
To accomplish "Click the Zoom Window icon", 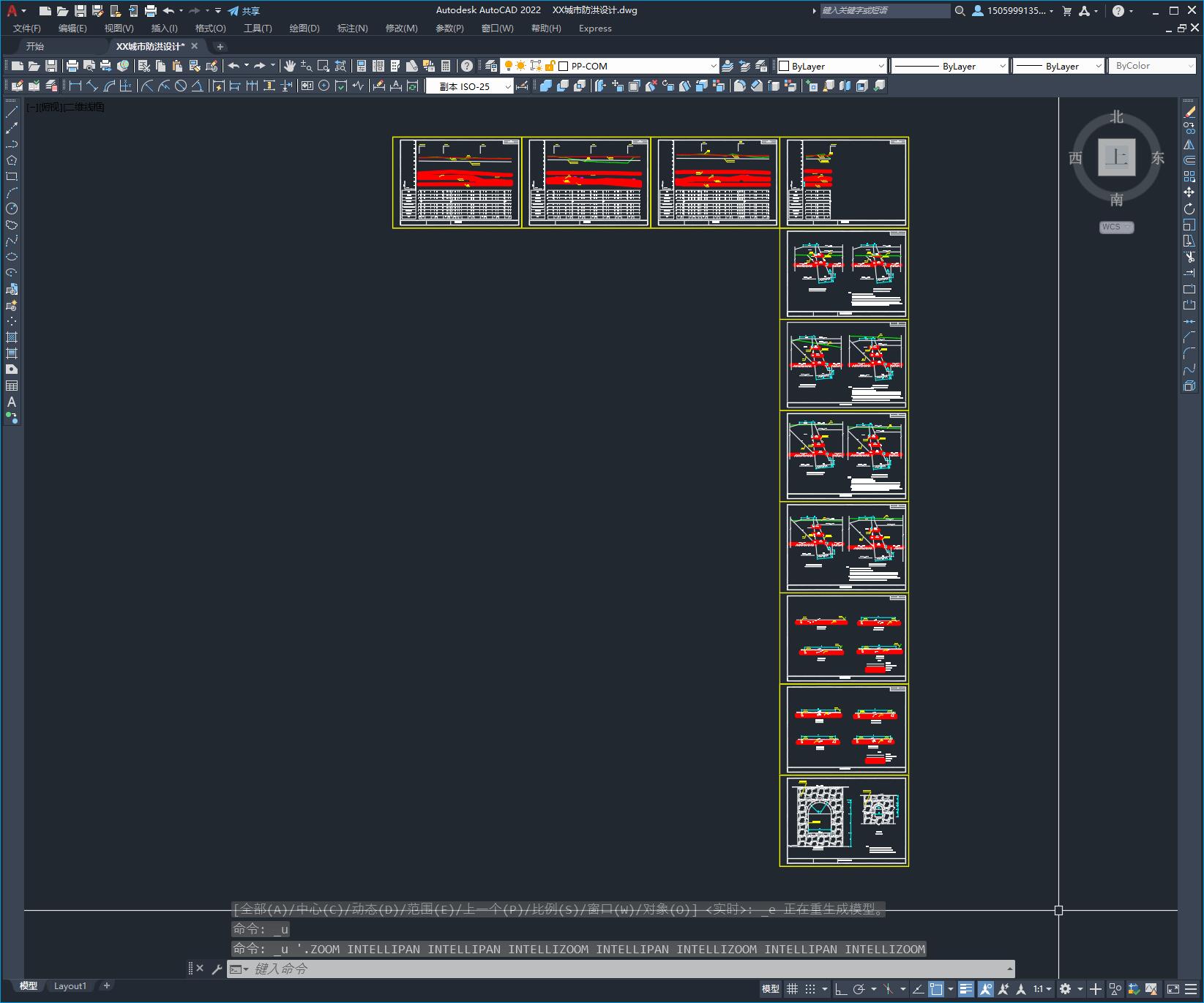I will coord(324,66).
